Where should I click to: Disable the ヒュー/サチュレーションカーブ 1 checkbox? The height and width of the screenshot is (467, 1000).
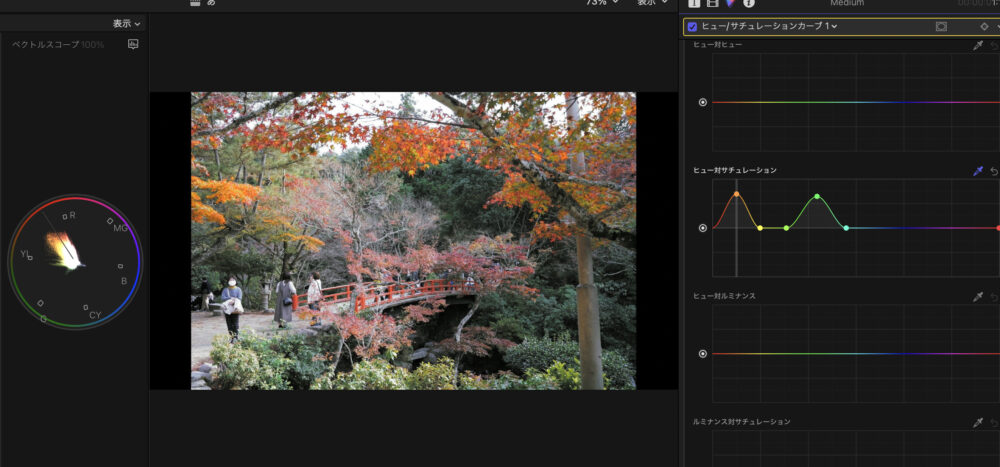point(693,26)
